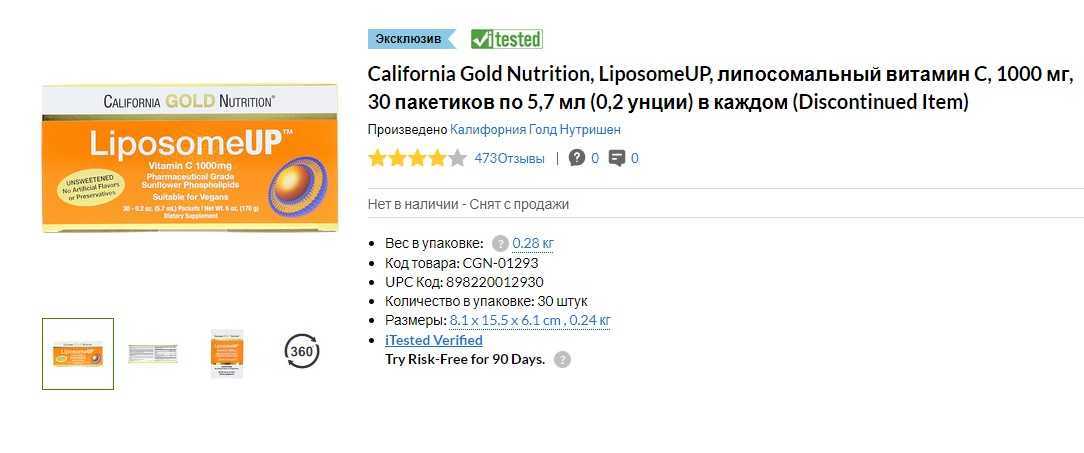Select the first front box thumbnail
1084x453 pixels.
click(78, 353)
